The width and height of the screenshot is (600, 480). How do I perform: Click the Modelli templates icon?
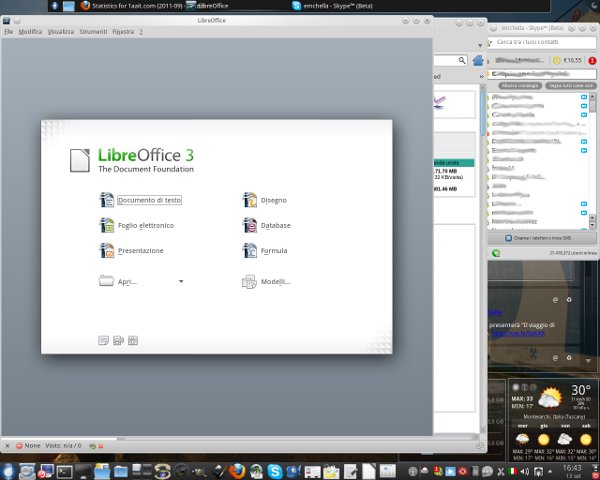click(x=250, y=282)
